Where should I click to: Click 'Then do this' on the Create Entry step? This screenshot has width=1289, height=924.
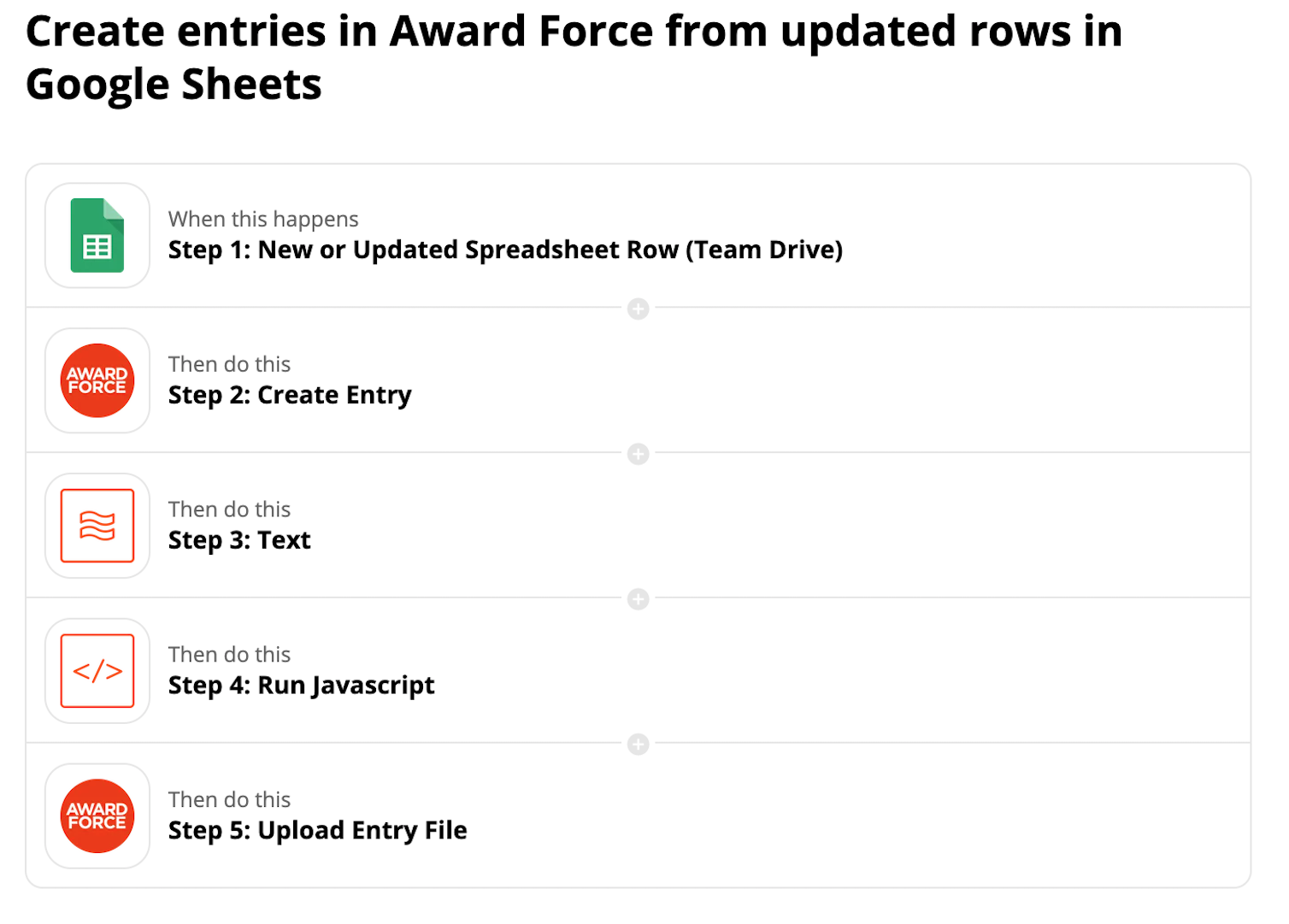[229, 364]
